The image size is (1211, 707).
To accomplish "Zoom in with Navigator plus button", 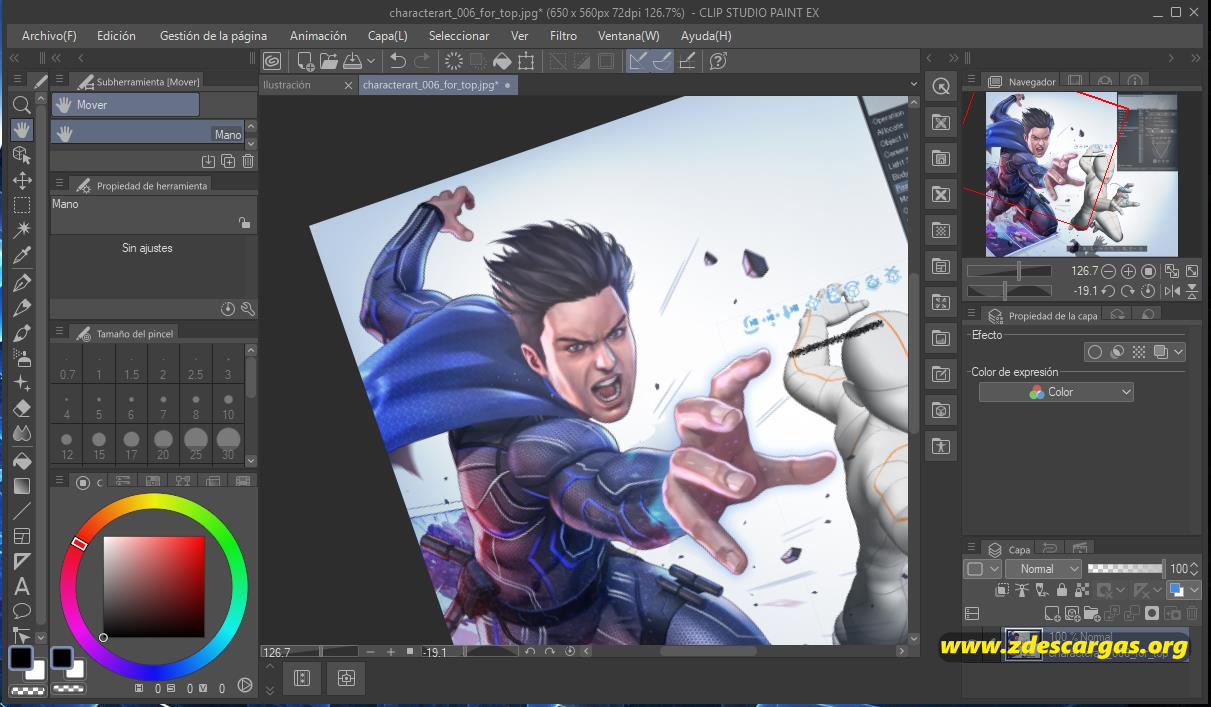I will click(1128, 271).
